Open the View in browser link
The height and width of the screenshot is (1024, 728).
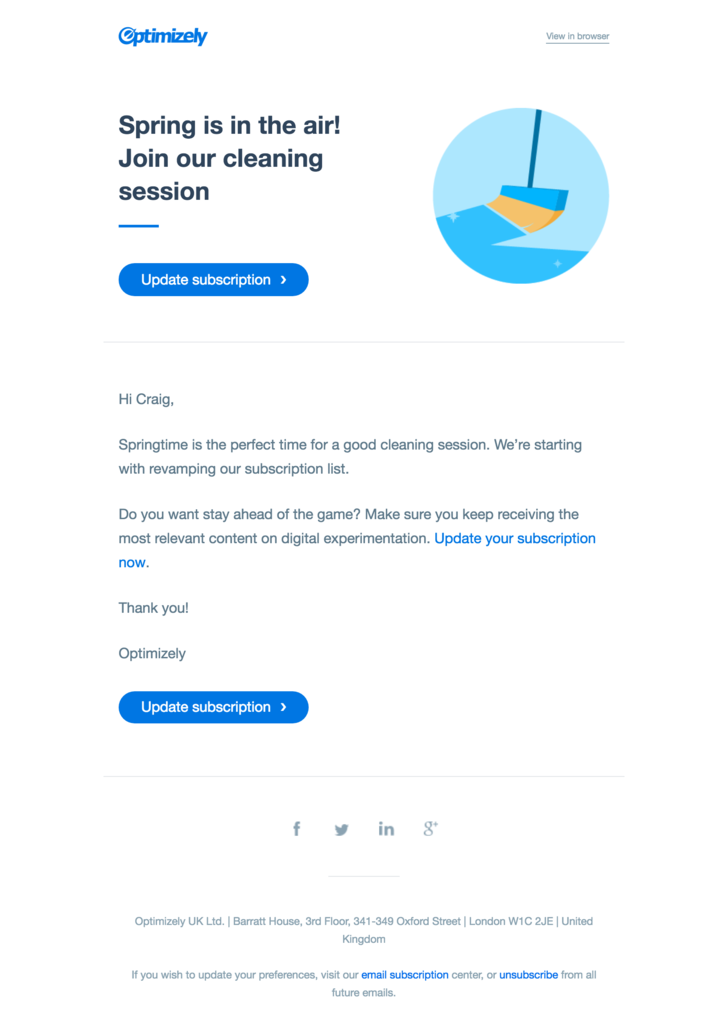[577, 37]
